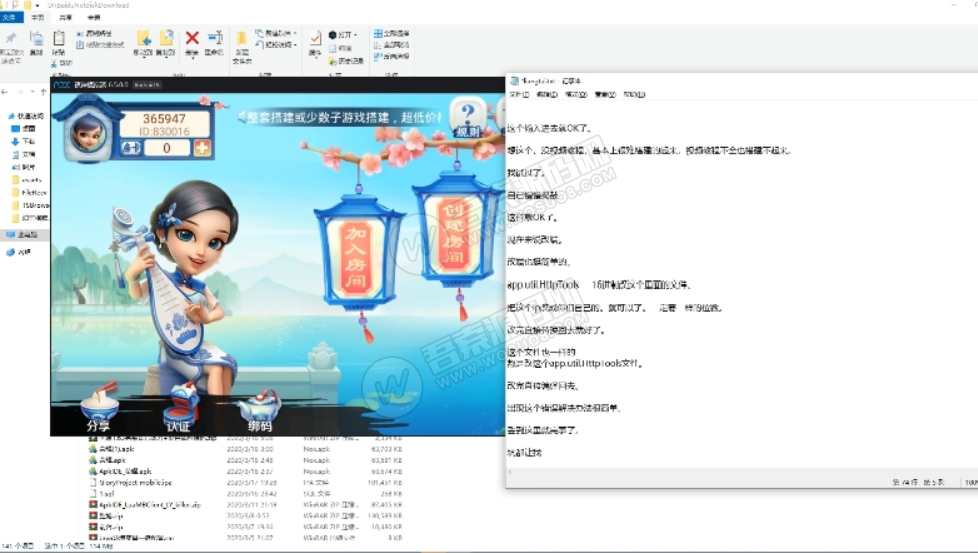Open Notepad Format menu (格式)
This screenshot has width=978, height=553.
(576, 95)
